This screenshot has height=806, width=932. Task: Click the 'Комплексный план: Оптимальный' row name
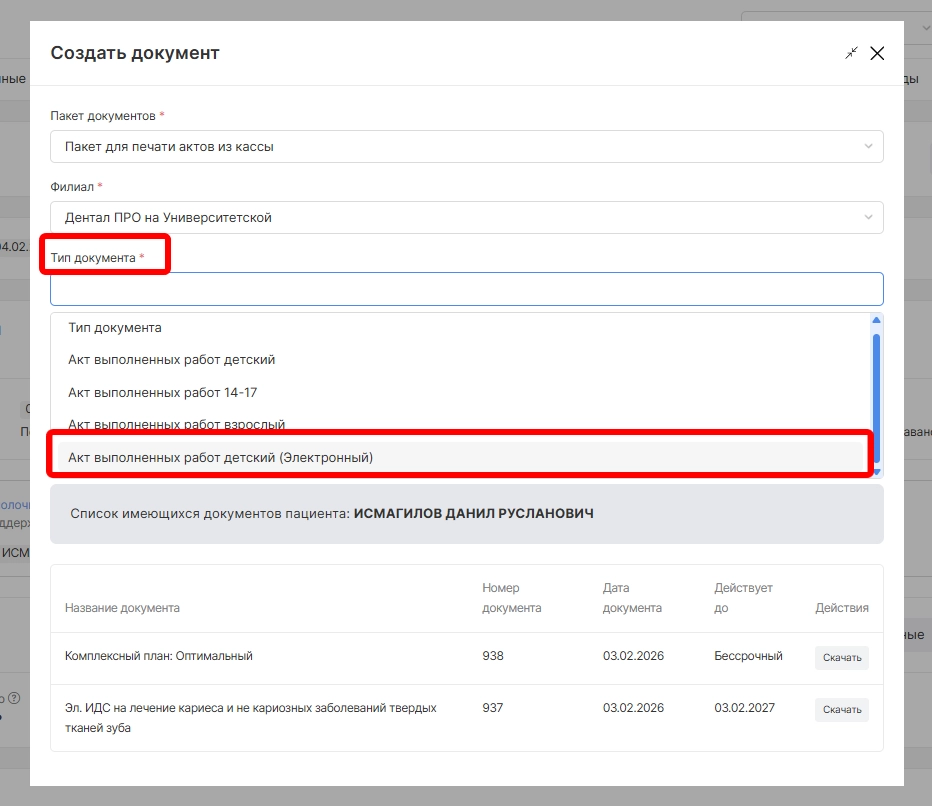click(x=159, y=657)
